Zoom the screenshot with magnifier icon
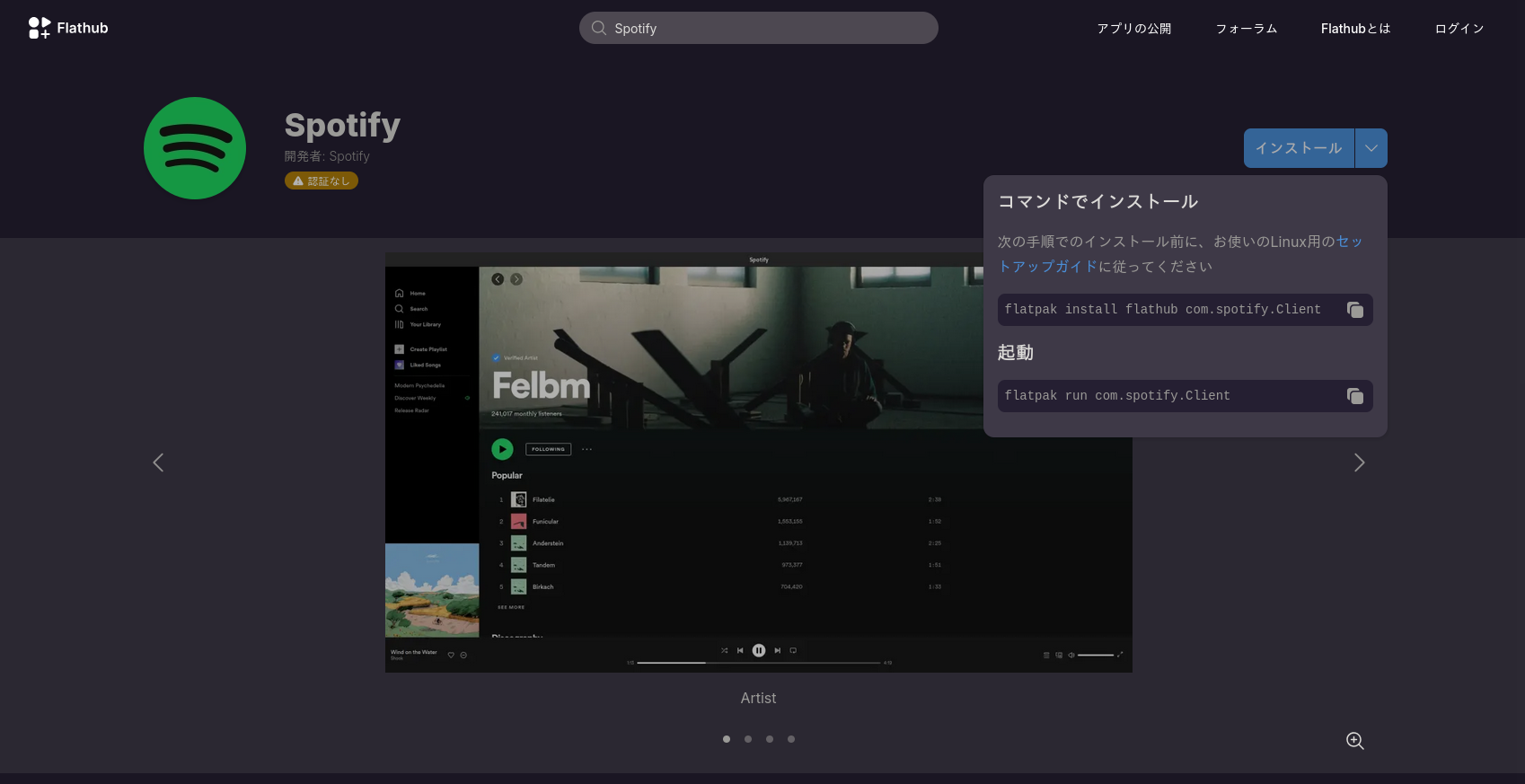The image size is (1525, 784). 1355,741
